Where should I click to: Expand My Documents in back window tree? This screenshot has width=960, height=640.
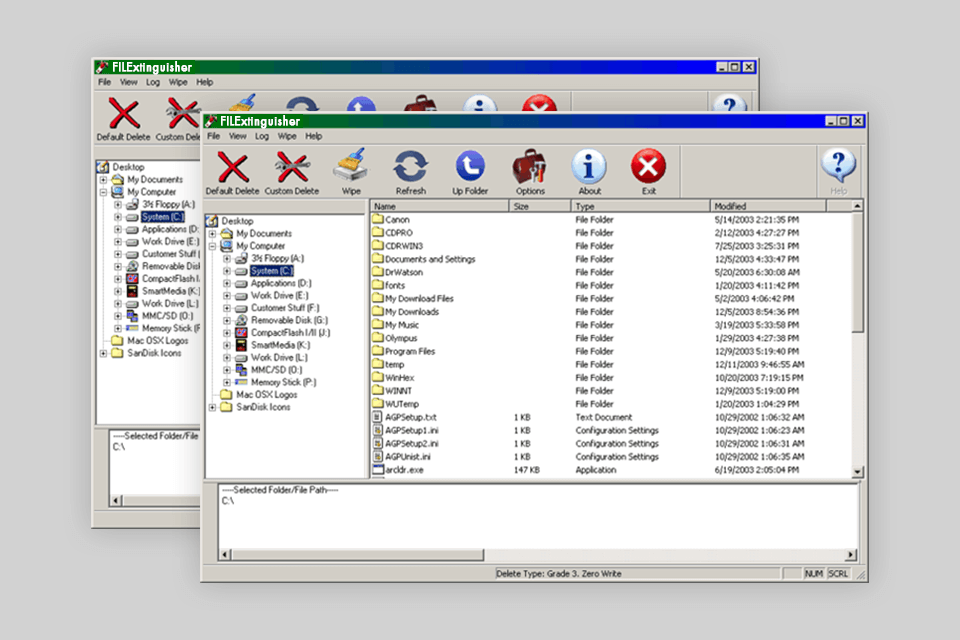pyautogui.click(x=103, y=179)
